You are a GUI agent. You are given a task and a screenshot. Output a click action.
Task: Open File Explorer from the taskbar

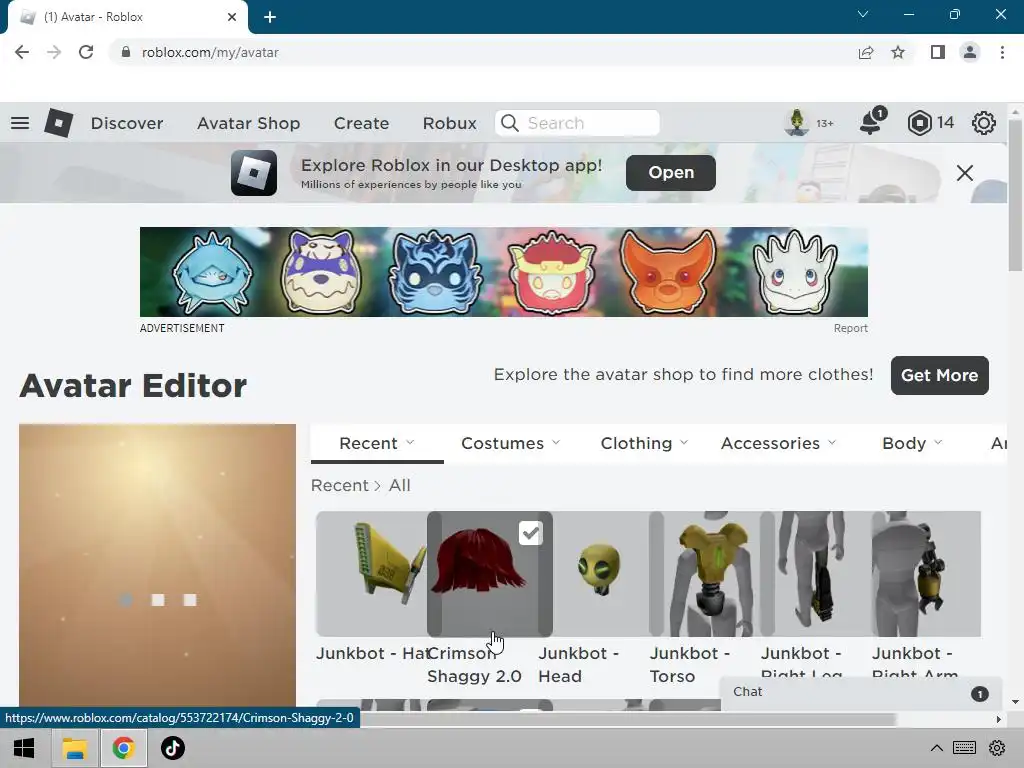(74, 748)
